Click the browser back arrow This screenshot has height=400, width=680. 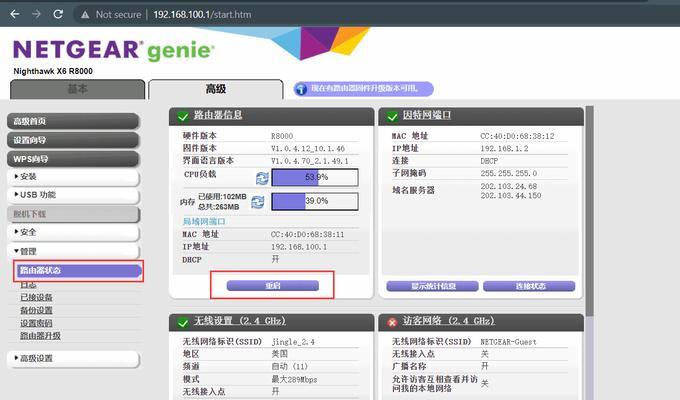(15, 14)
